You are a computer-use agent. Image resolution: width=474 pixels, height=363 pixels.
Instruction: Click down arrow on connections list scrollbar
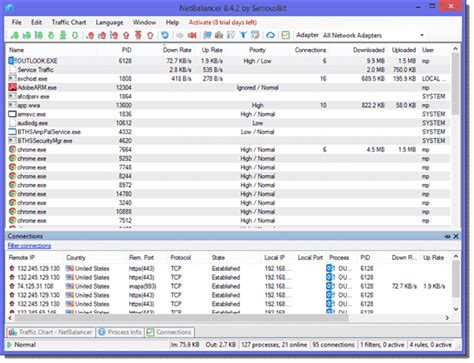point(456,309)
